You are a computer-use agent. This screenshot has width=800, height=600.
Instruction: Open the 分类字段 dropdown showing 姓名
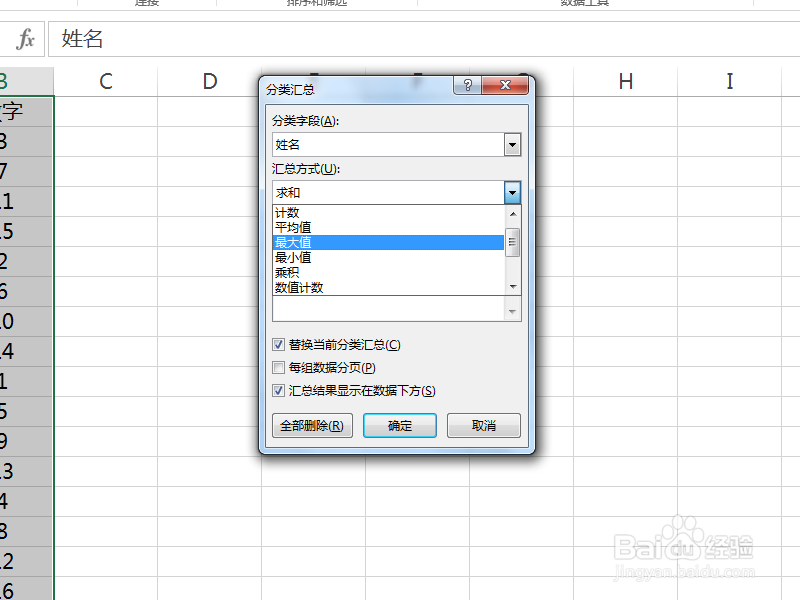[x=512, y=144]
